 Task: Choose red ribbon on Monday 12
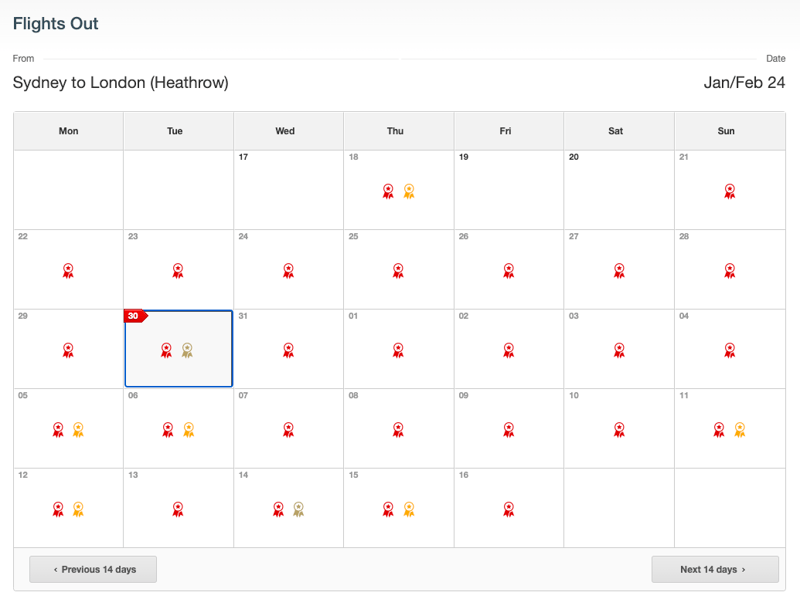point(58,509)
